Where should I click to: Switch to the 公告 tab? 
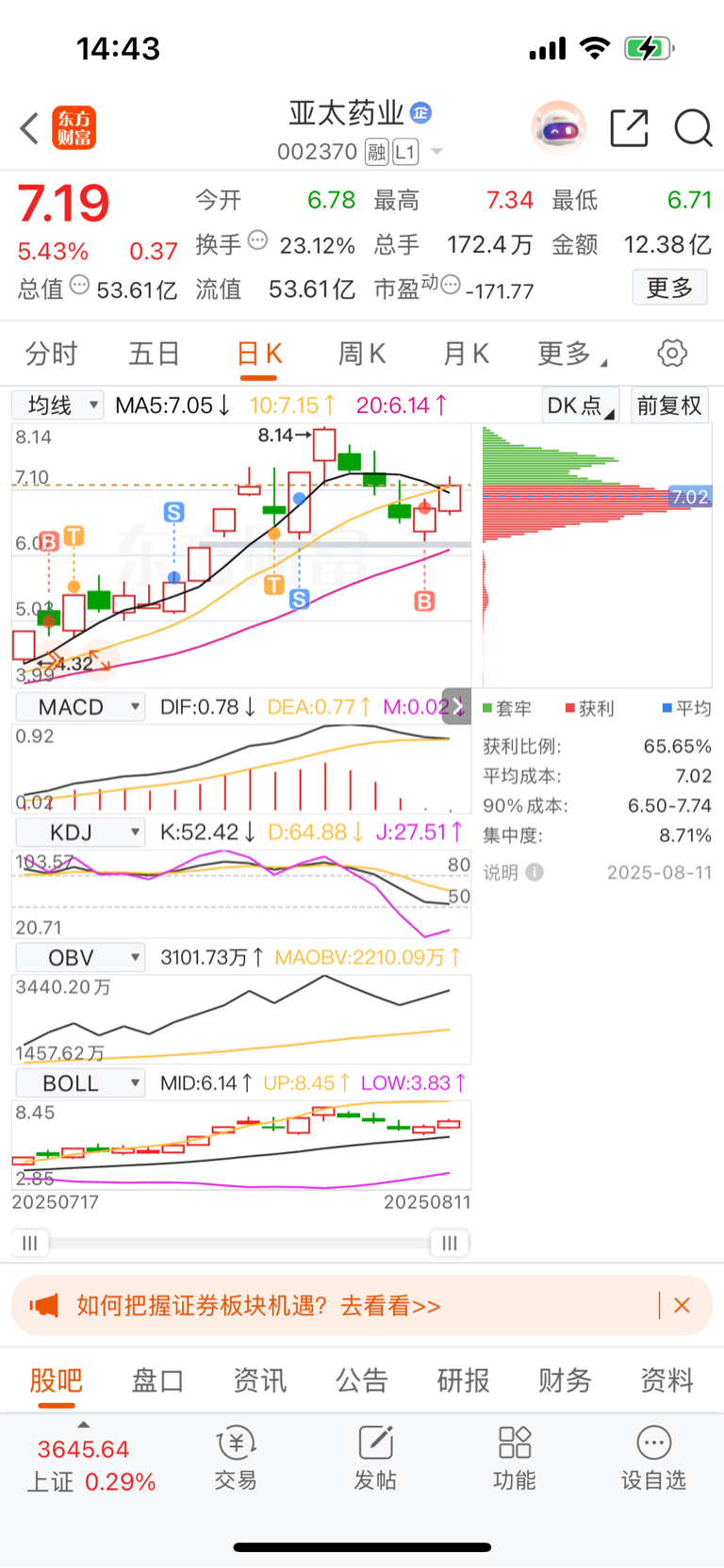362,1380
